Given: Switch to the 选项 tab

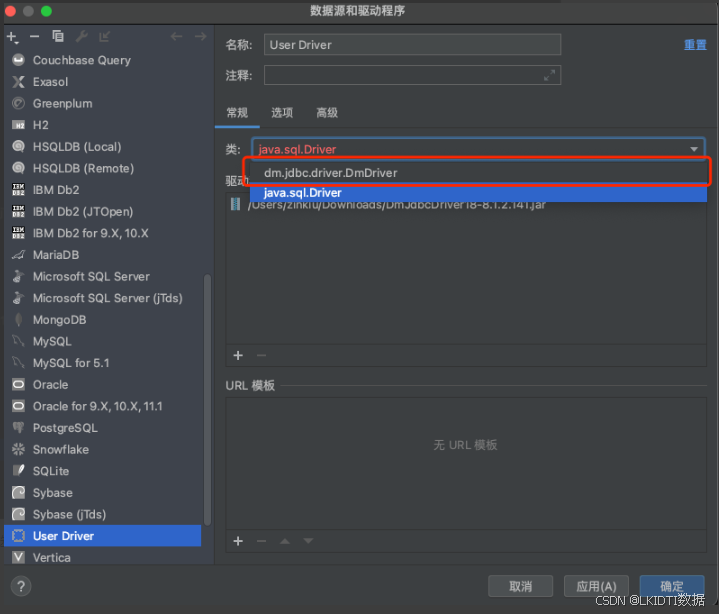Looking at the screenshot, I should [282, 113].
